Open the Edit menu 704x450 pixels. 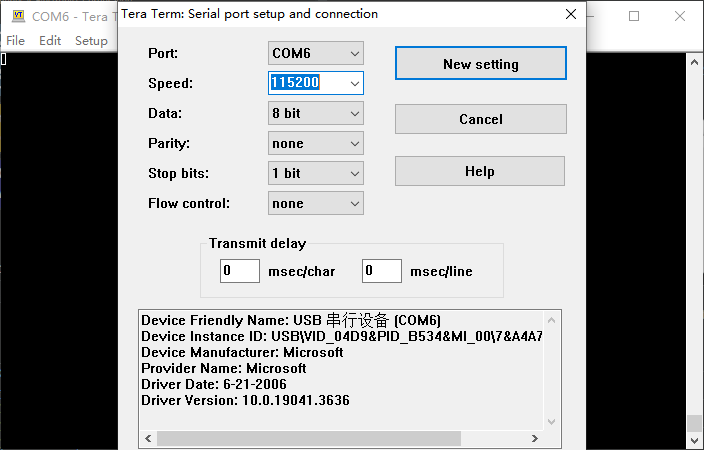50,41
